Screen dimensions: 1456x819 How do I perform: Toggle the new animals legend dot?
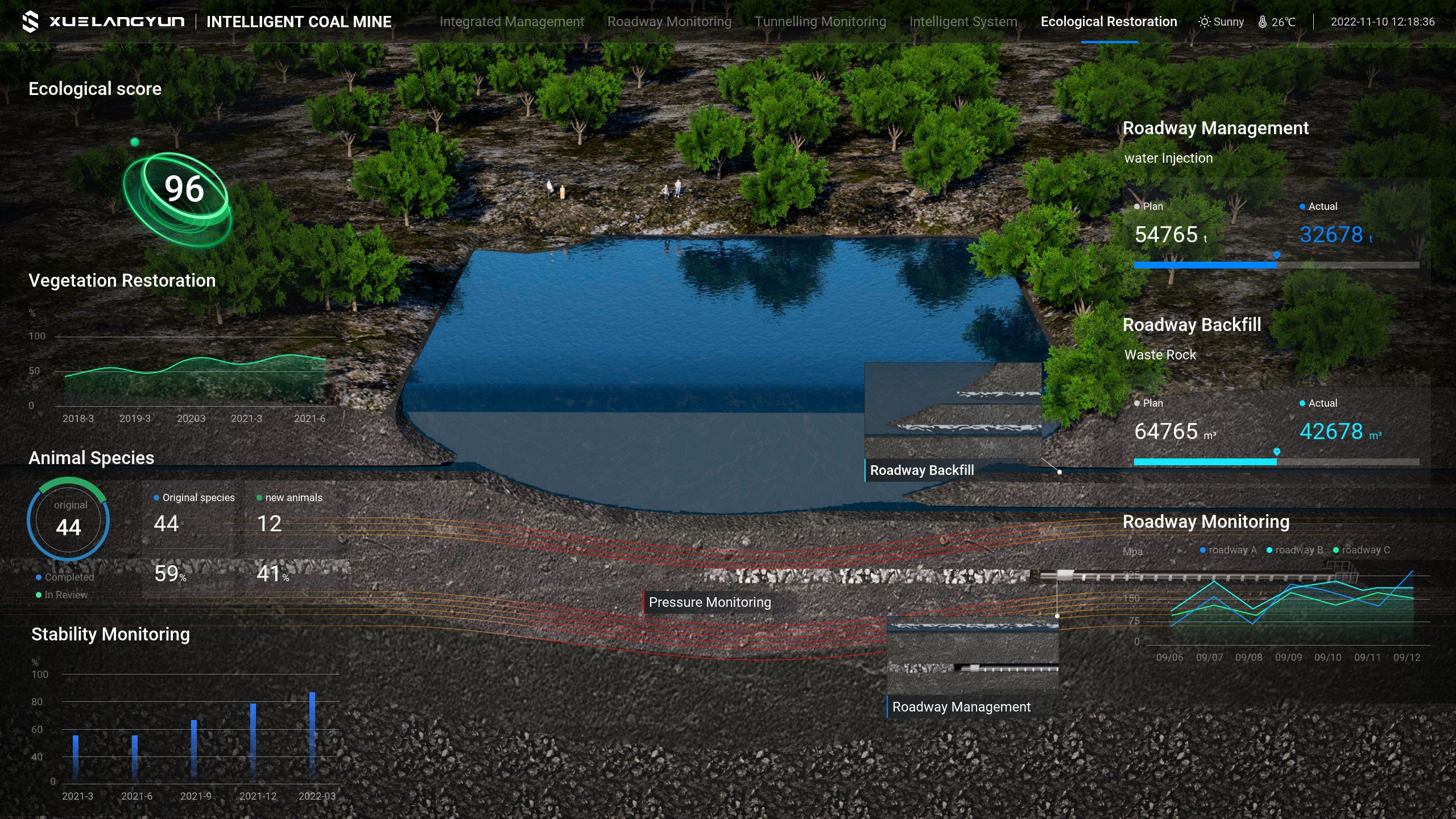tap(259, 498)
